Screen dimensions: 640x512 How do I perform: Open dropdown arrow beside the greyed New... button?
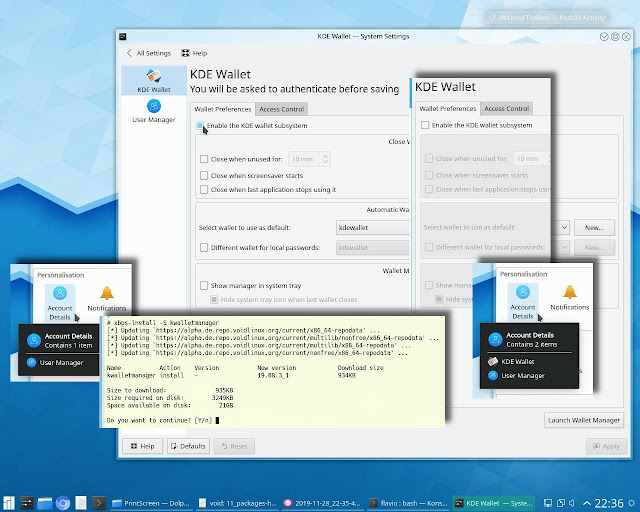[564, 247]
